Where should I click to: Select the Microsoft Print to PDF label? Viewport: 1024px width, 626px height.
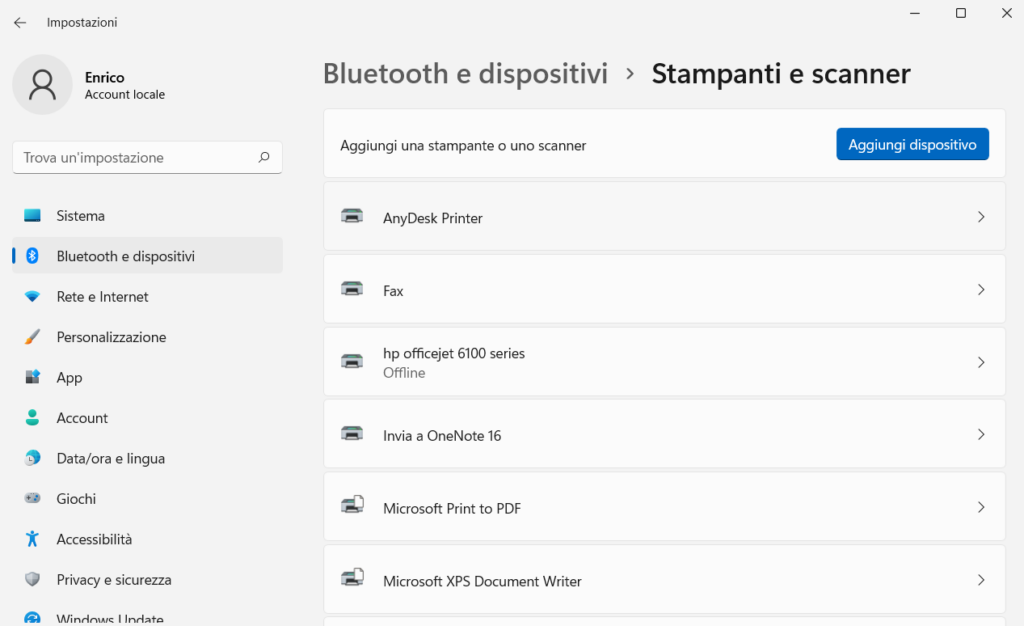(x=452, y=509)
